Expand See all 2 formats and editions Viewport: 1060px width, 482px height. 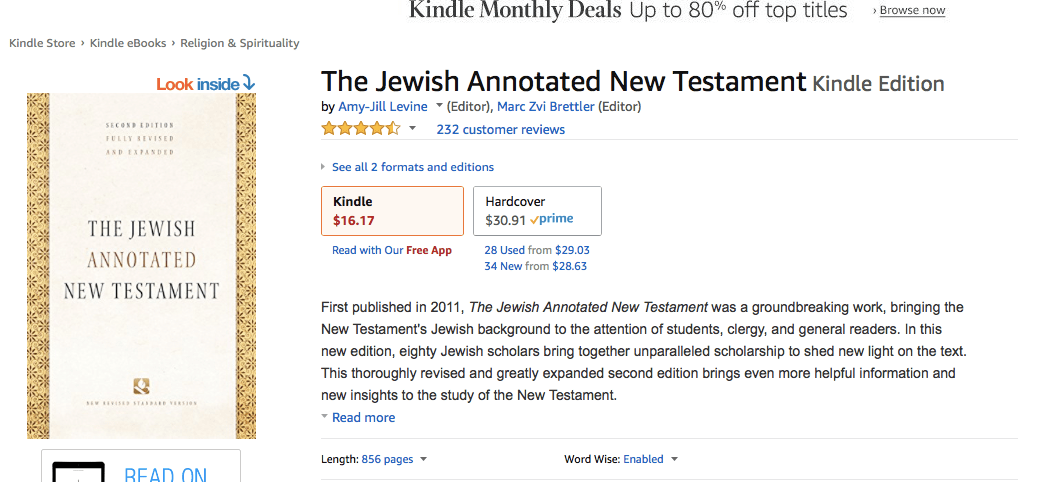(x=412, y=167)
